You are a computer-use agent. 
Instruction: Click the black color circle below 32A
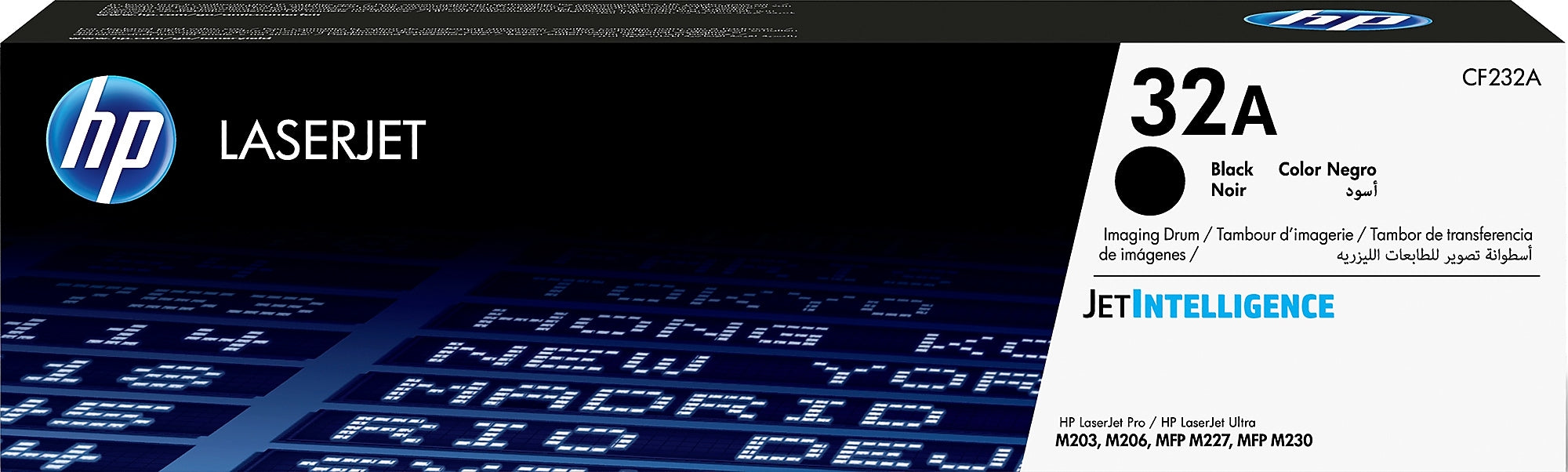(x=1149, y=181)
